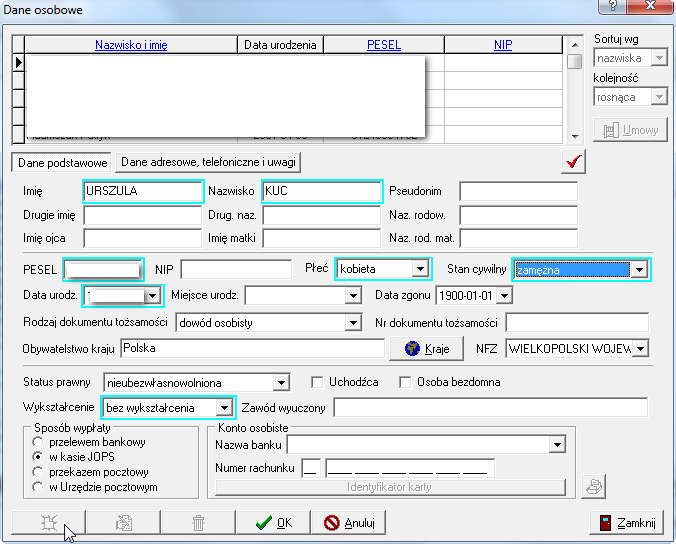Click the table scrollbar thumb
Image resolution: width=676 pixels, height=544 pixels.
pyautogui.click(x=575, y=61)
